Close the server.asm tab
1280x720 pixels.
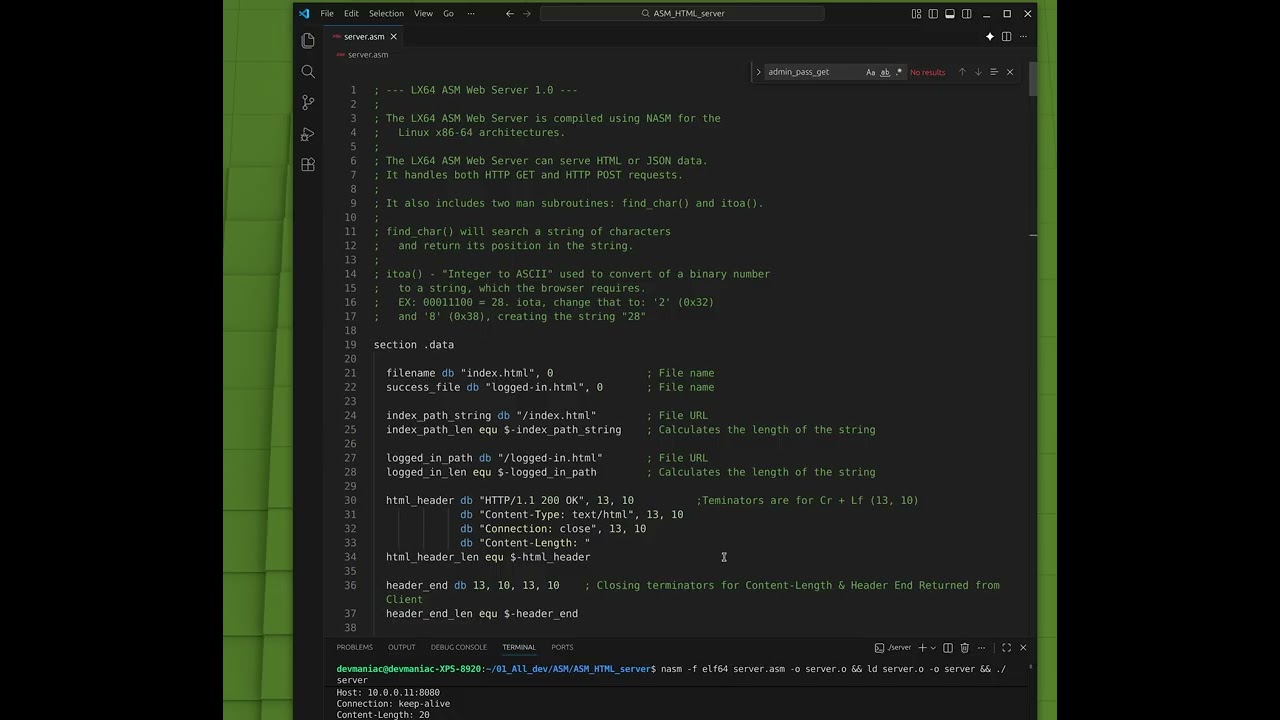point(394,37)
